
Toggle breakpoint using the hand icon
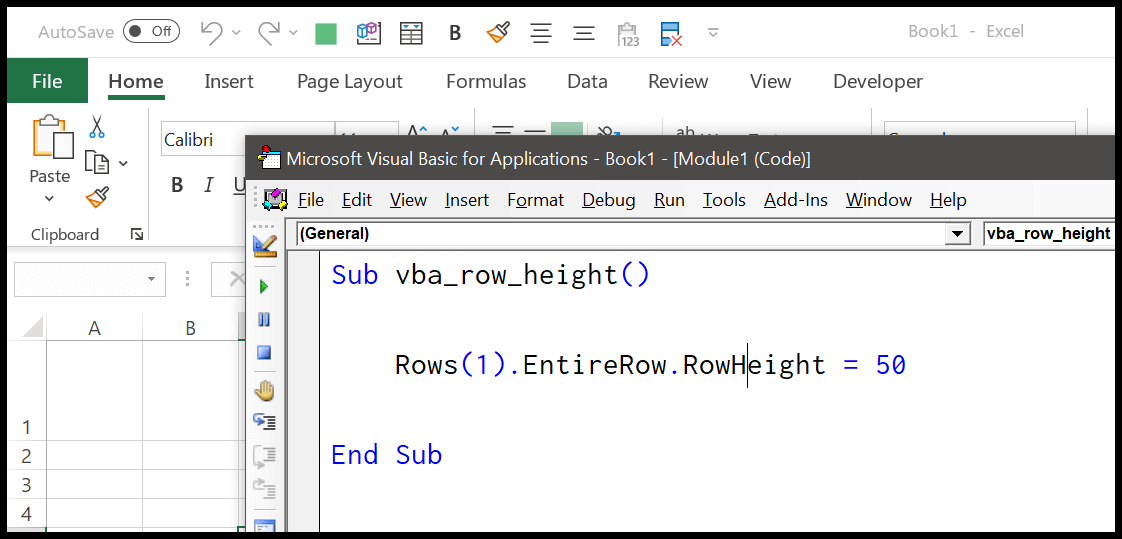point(264,389)
